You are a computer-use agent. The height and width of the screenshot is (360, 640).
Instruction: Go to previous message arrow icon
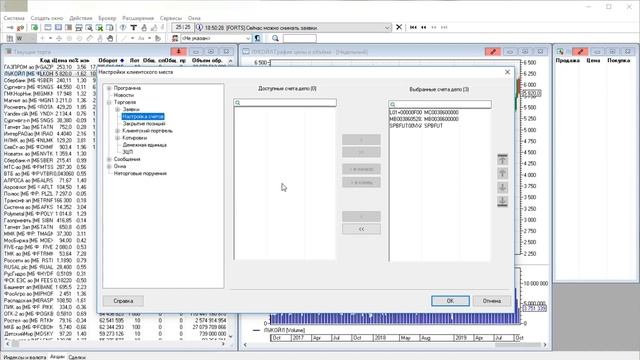tap(424, 27)
